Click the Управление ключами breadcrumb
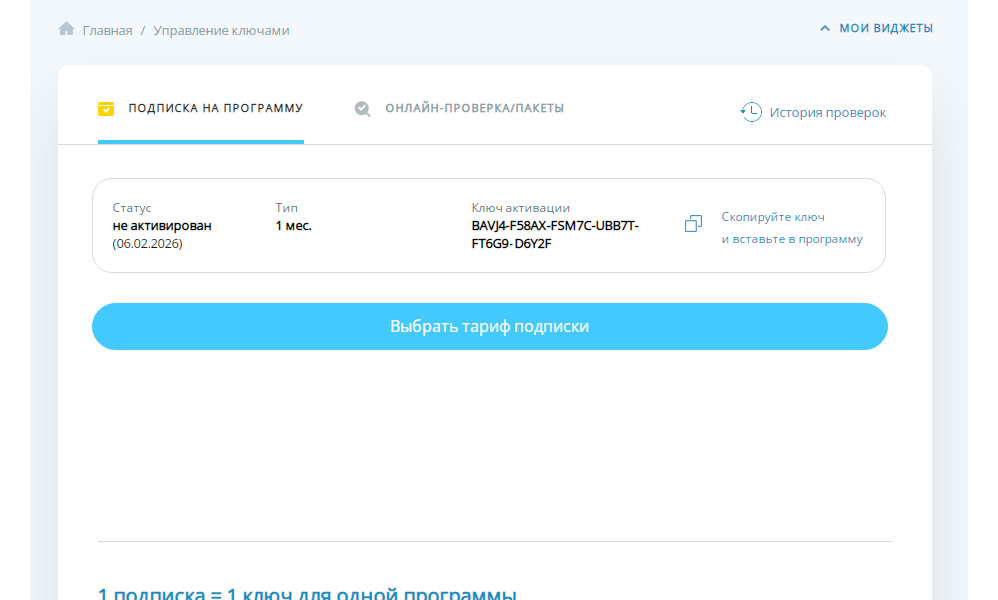 (x=221, y=30)
